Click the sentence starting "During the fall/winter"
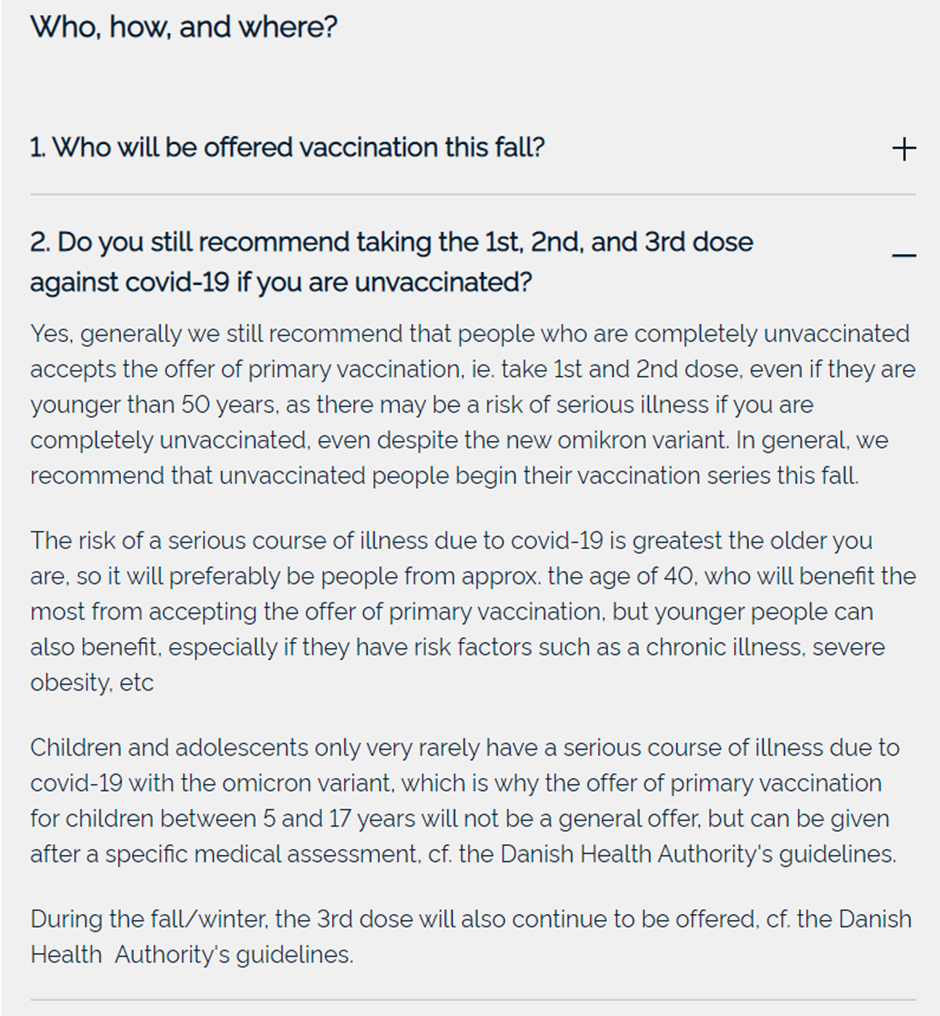The image size is (940, 1016). 470,918
